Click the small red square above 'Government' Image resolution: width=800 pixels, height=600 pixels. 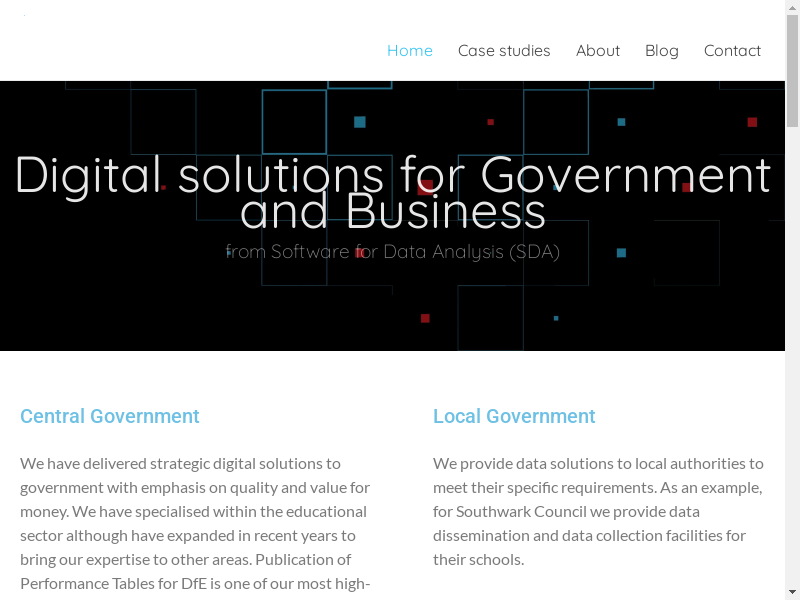(x=490, y=122)
